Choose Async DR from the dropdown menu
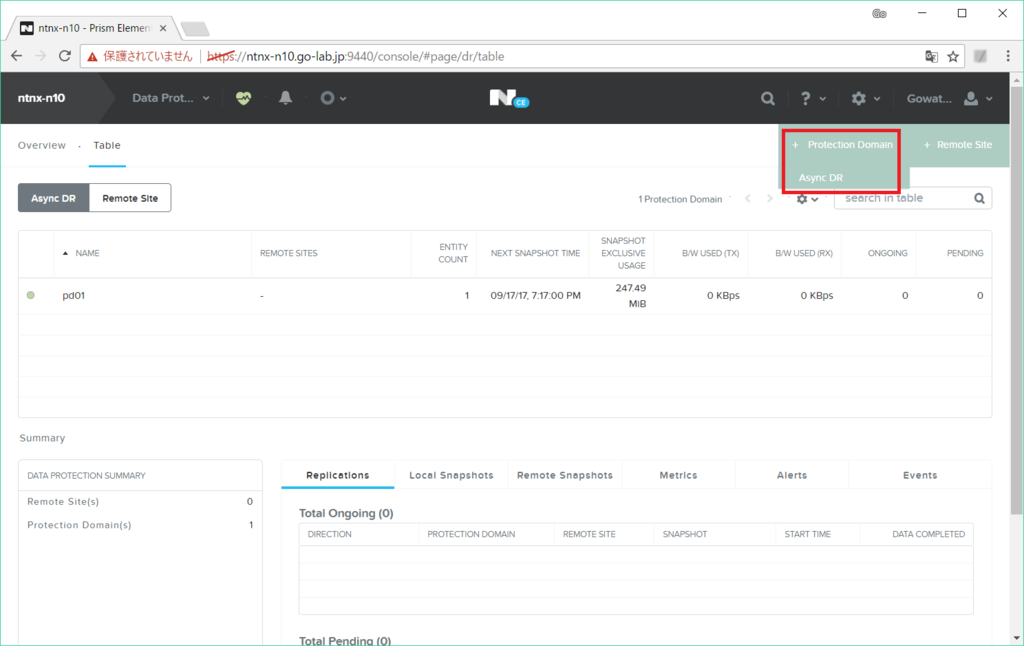This screenshot has height=646, width=1024. click(x=821, y=178)
